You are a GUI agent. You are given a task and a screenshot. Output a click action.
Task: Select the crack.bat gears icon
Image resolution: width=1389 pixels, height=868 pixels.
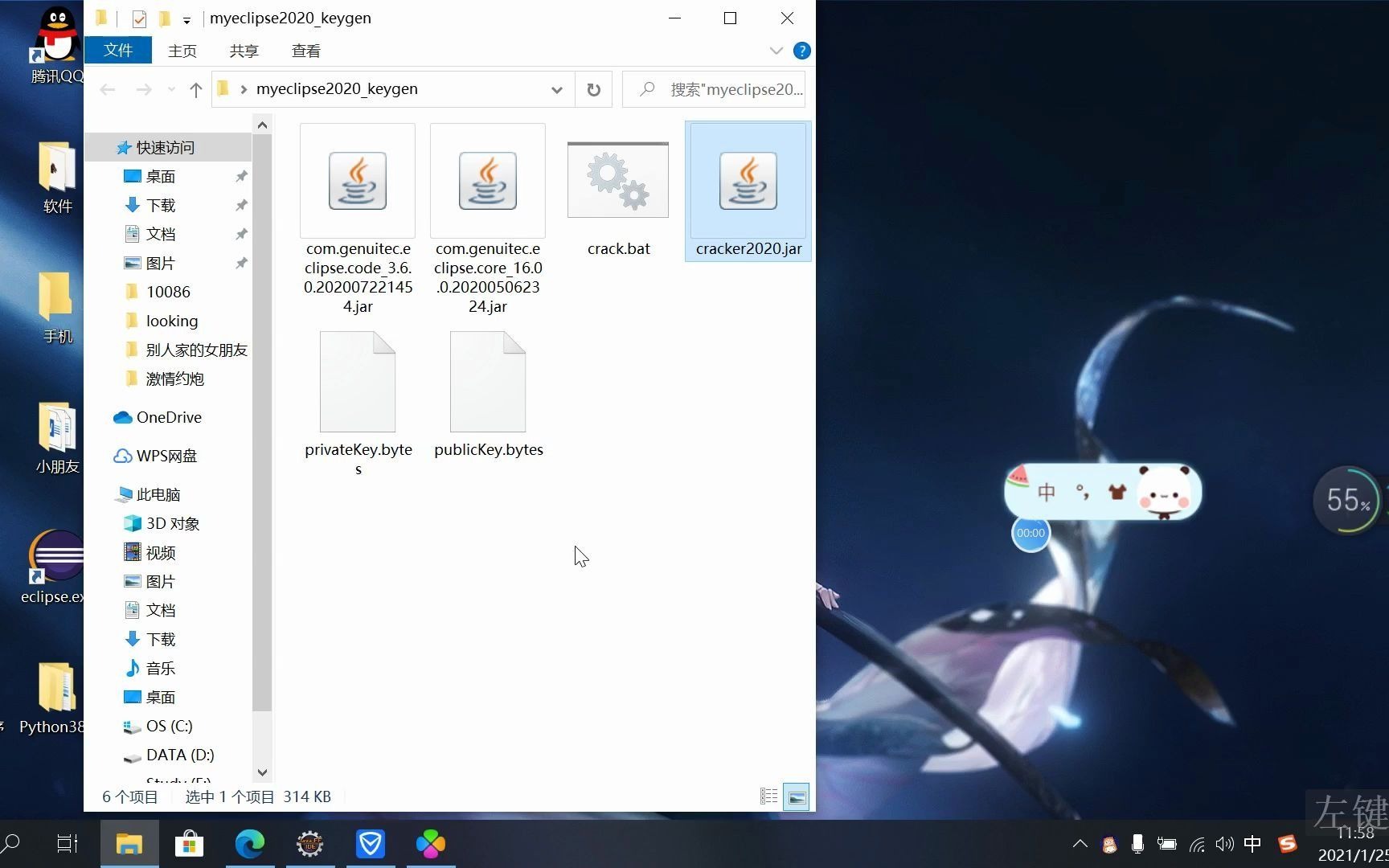tap(617, 179)
